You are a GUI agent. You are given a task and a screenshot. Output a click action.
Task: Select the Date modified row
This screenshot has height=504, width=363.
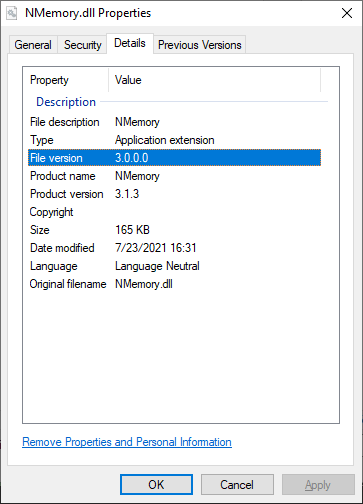pos(174,248)
